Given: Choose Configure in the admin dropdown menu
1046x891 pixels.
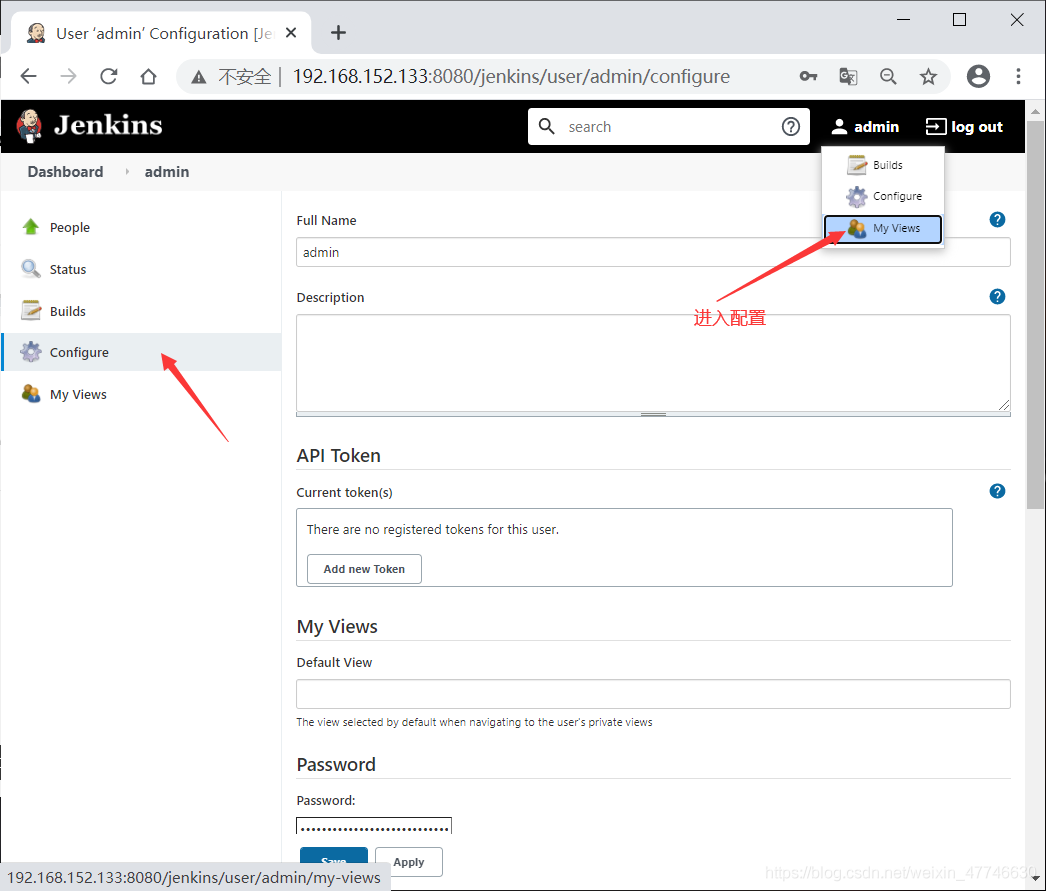Looking at the screenshot, I should coord(883,196).
